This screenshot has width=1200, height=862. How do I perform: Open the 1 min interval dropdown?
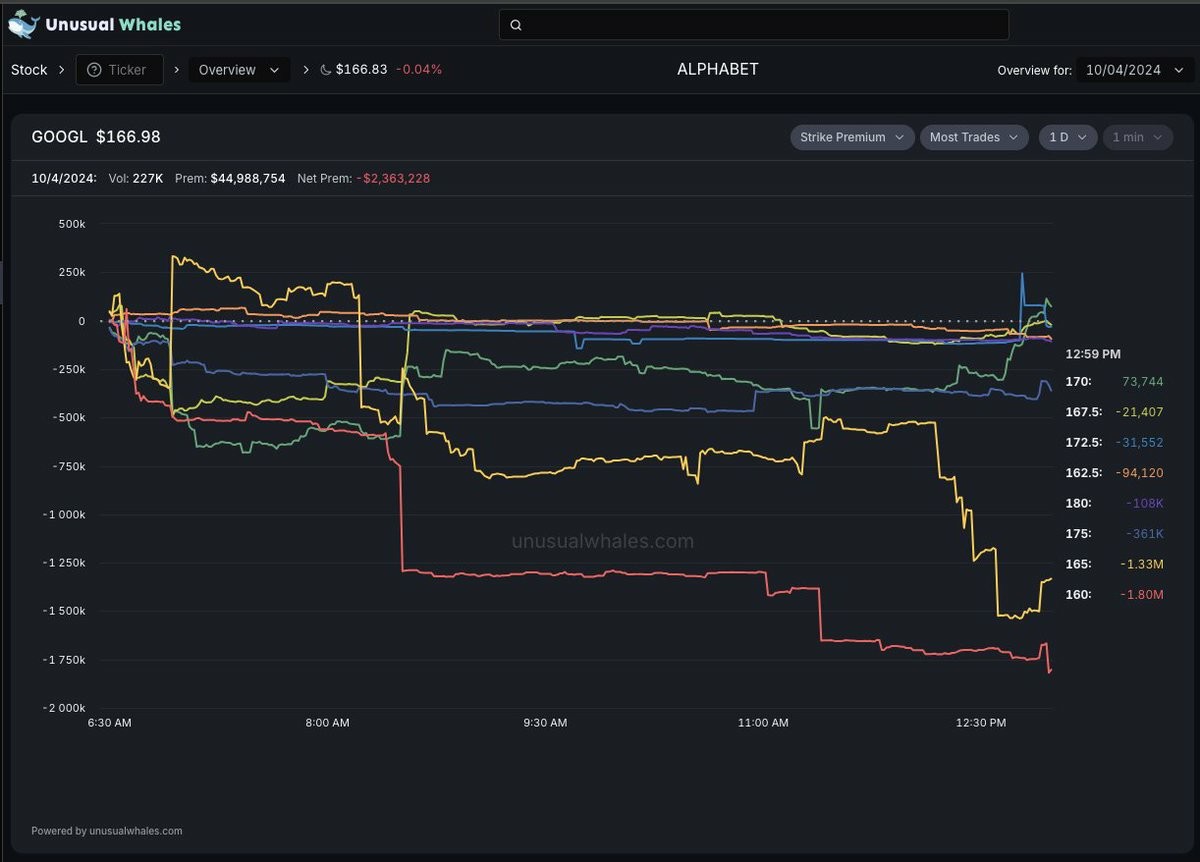(x=1138, y=137)
